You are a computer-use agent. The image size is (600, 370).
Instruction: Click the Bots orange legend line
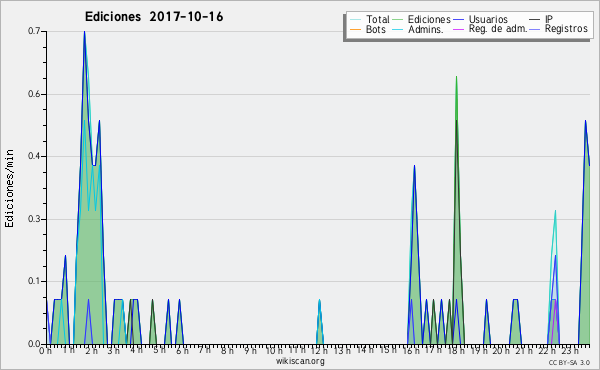coord(355,29)
